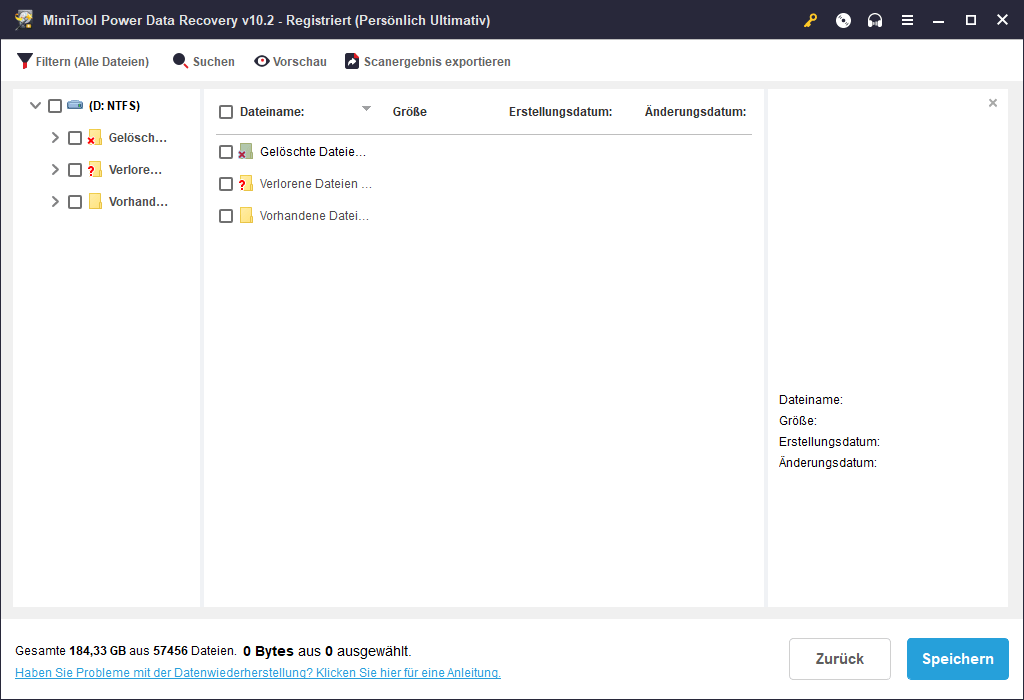
Task: Check the D: NTFS drive checkbox
Action: [55, 106]
